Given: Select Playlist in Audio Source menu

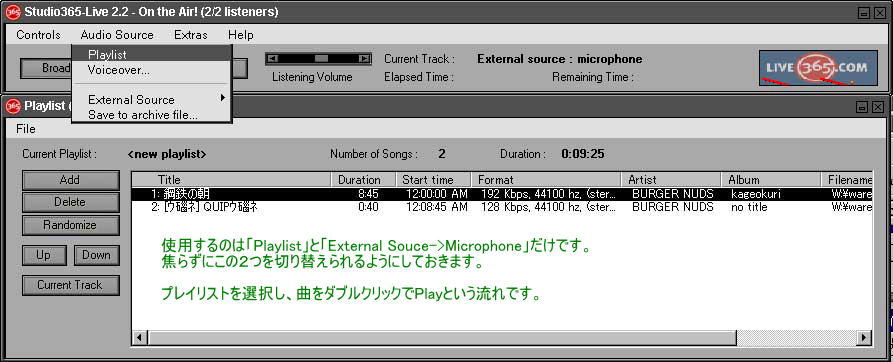Looking at the screenshot, I should (151, 55).
